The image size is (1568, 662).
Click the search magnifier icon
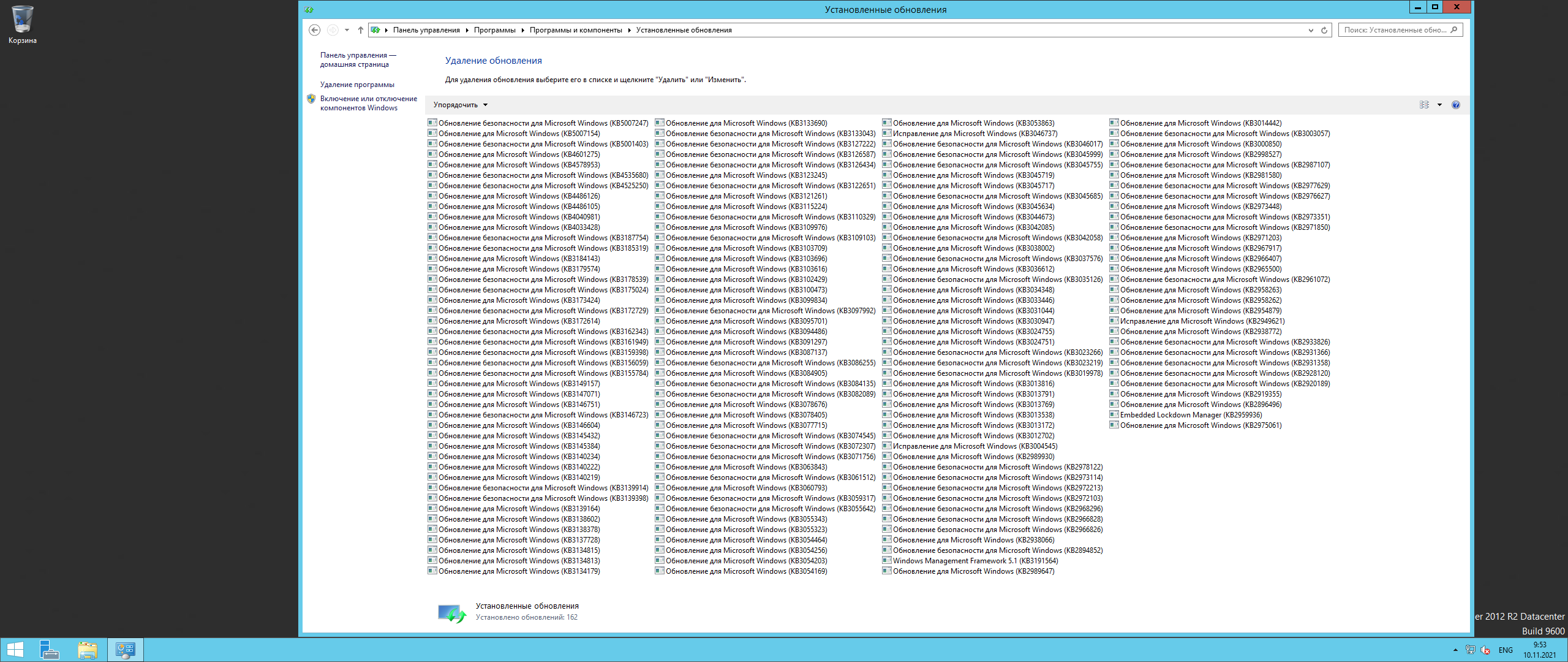[x=1454, y=29]
